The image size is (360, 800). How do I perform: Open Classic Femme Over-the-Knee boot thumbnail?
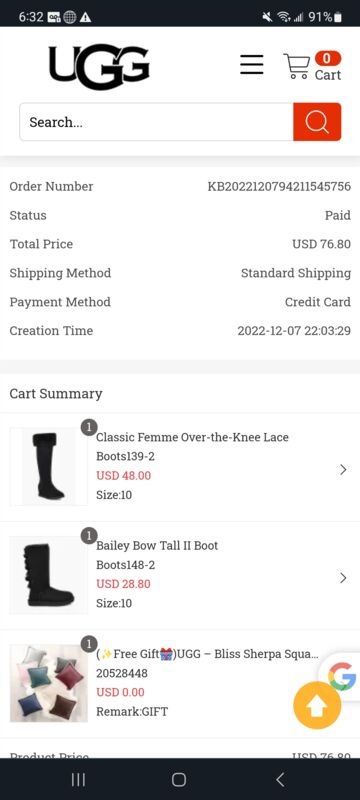coord(48,466)
